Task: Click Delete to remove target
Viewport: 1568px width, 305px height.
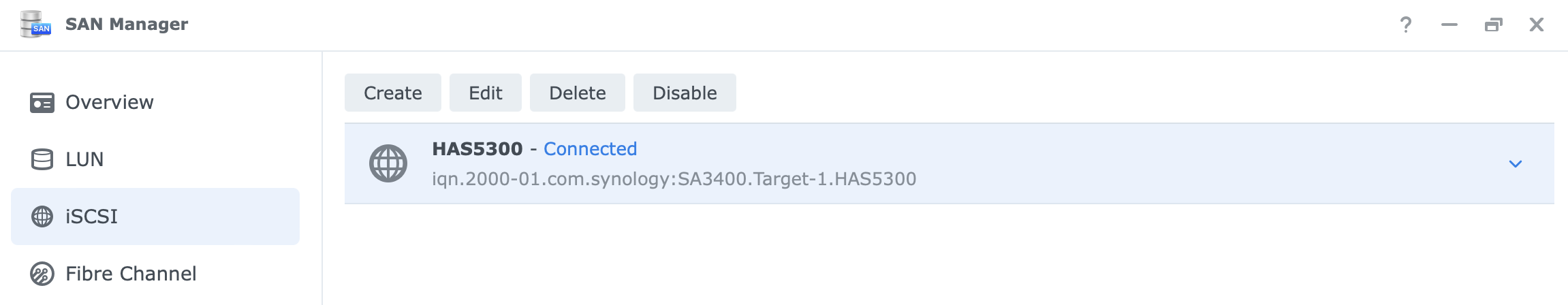Action: tap(578, 93)
